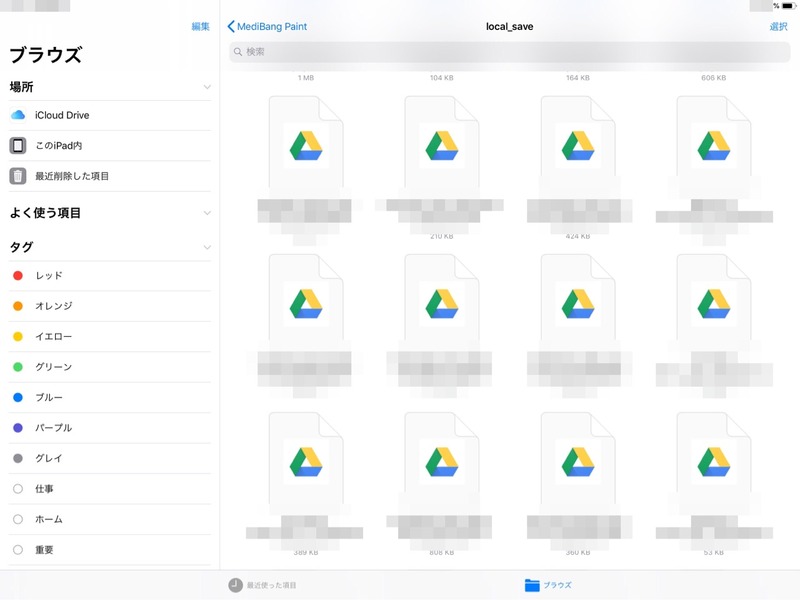Image resolution: width=800 pixels, height=600 pixels.
Task: Open iCloud Drive location
Action: pos(110,115)
